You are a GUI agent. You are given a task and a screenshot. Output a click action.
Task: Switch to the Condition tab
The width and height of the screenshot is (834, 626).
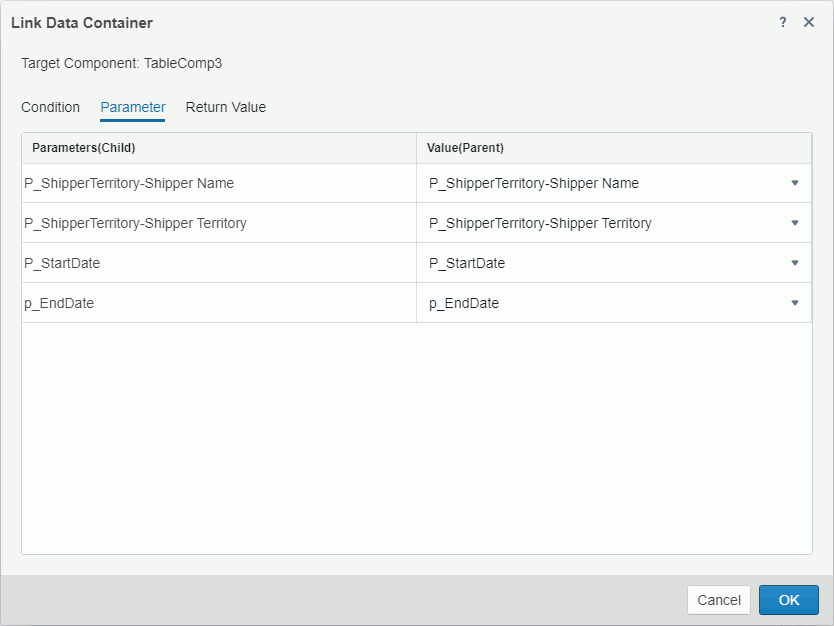50,107
